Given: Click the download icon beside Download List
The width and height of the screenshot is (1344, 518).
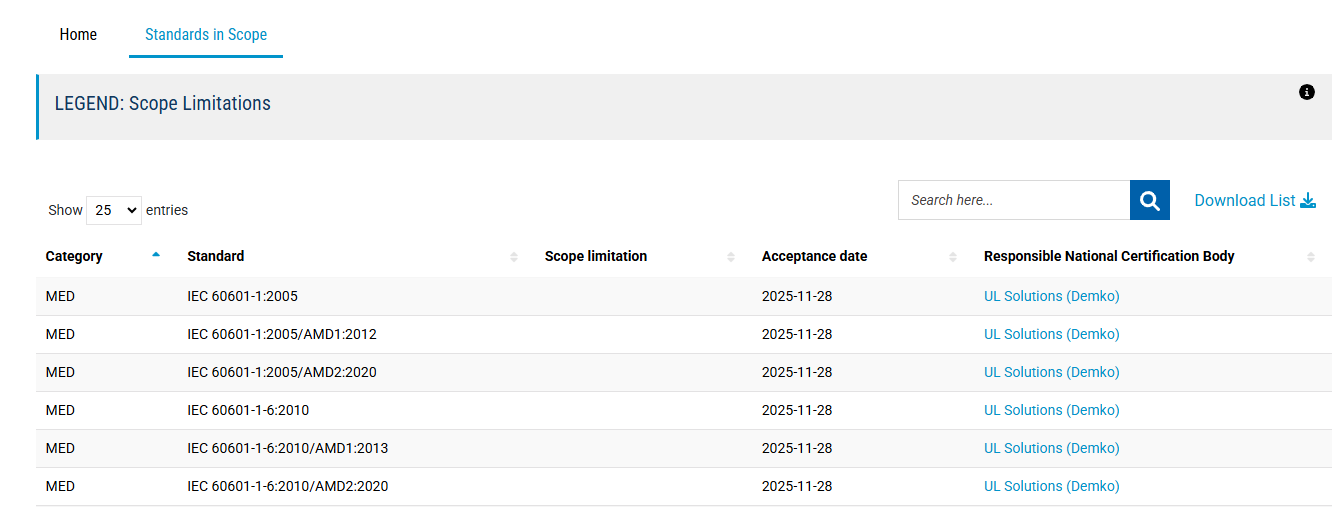Looking at the screenshot, I should click(1308, 201).
